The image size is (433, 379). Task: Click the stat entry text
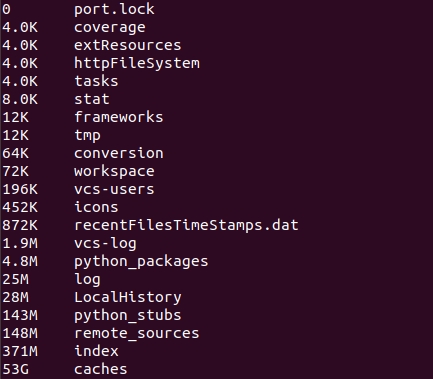click(x=92, y=99)
